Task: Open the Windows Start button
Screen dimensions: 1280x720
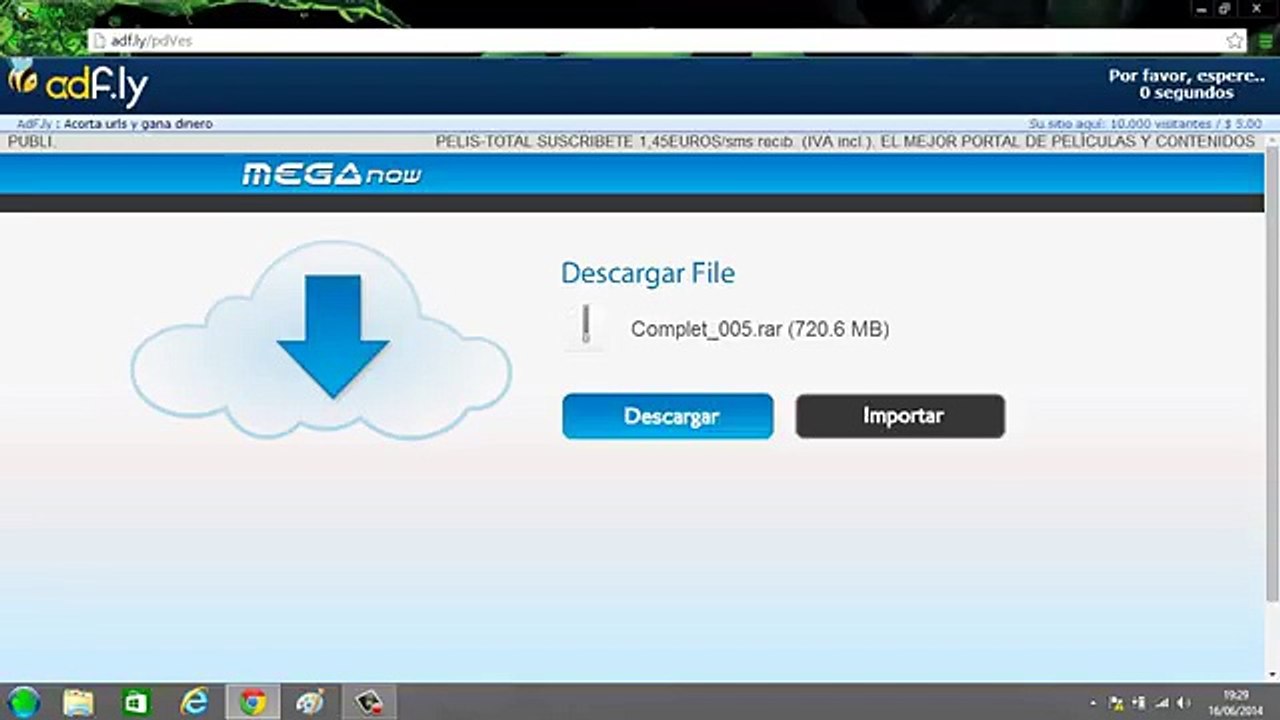Action: coord(23,702)
